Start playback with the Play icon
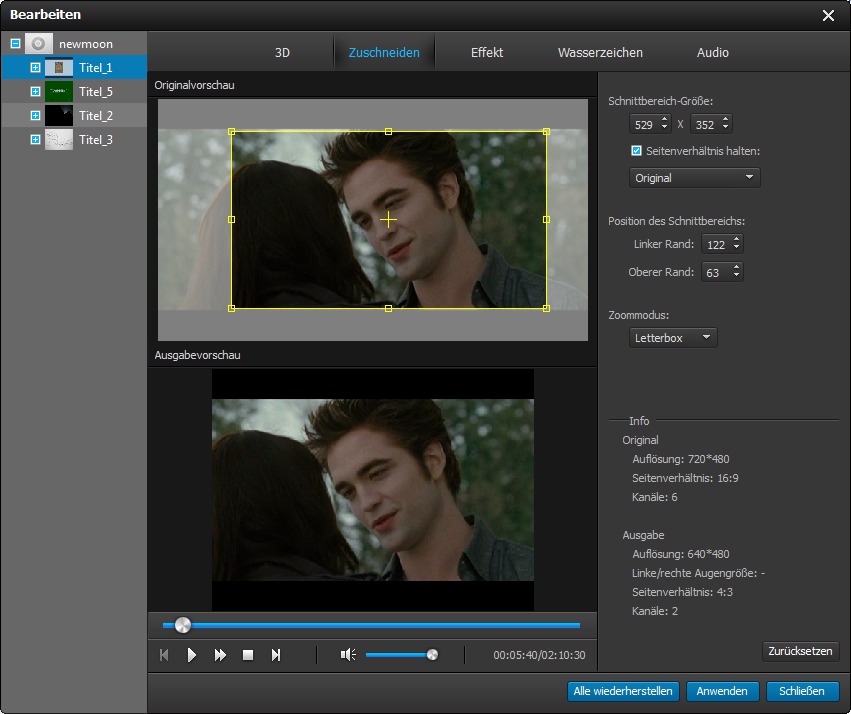This screenshot has height=714, width=851. pos(192,655)
